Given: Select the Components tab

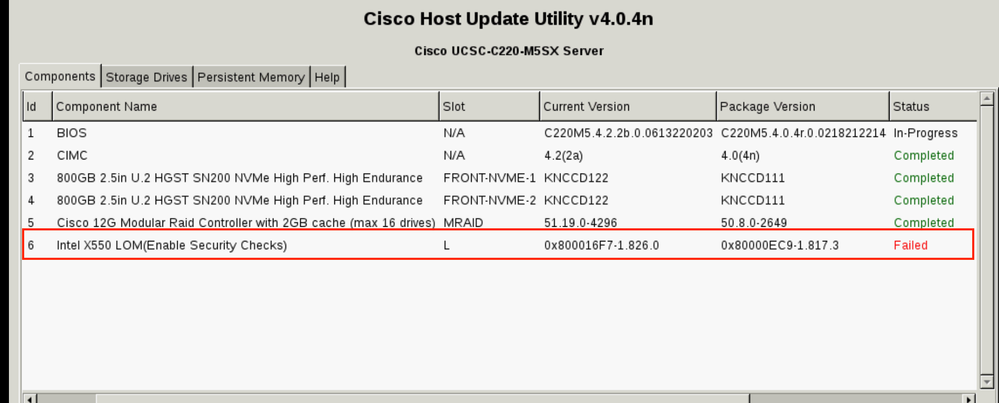Looking at the screenshot, I should click(60, 76).
